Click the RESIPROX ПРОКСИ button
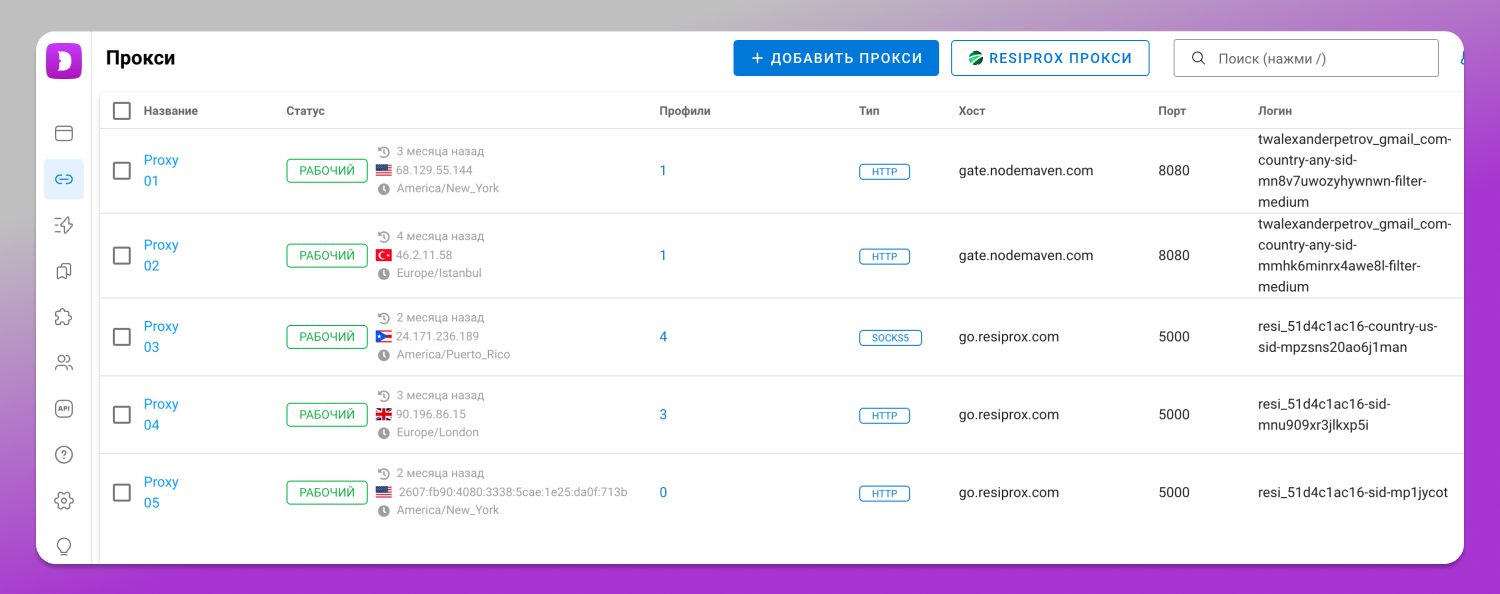The height and width of the screenshot is (594, 1500). (x=1050, y=58)
